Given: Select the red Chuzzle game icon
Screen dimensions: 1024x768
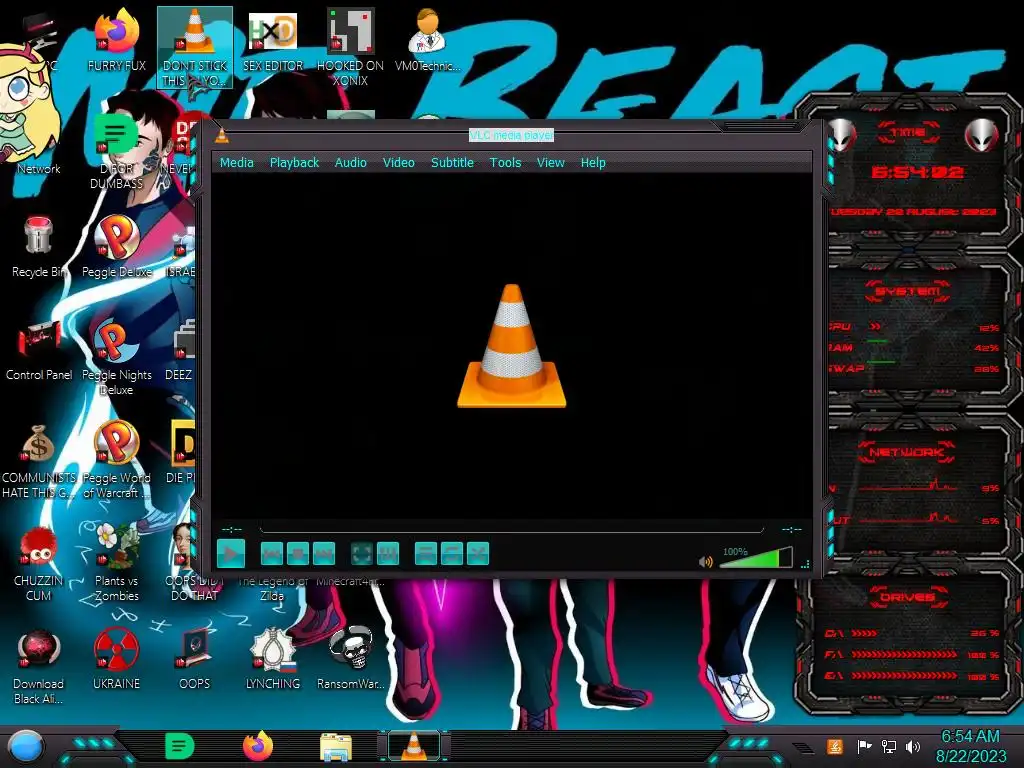Looking at the screenshot, I should (39, 563).
